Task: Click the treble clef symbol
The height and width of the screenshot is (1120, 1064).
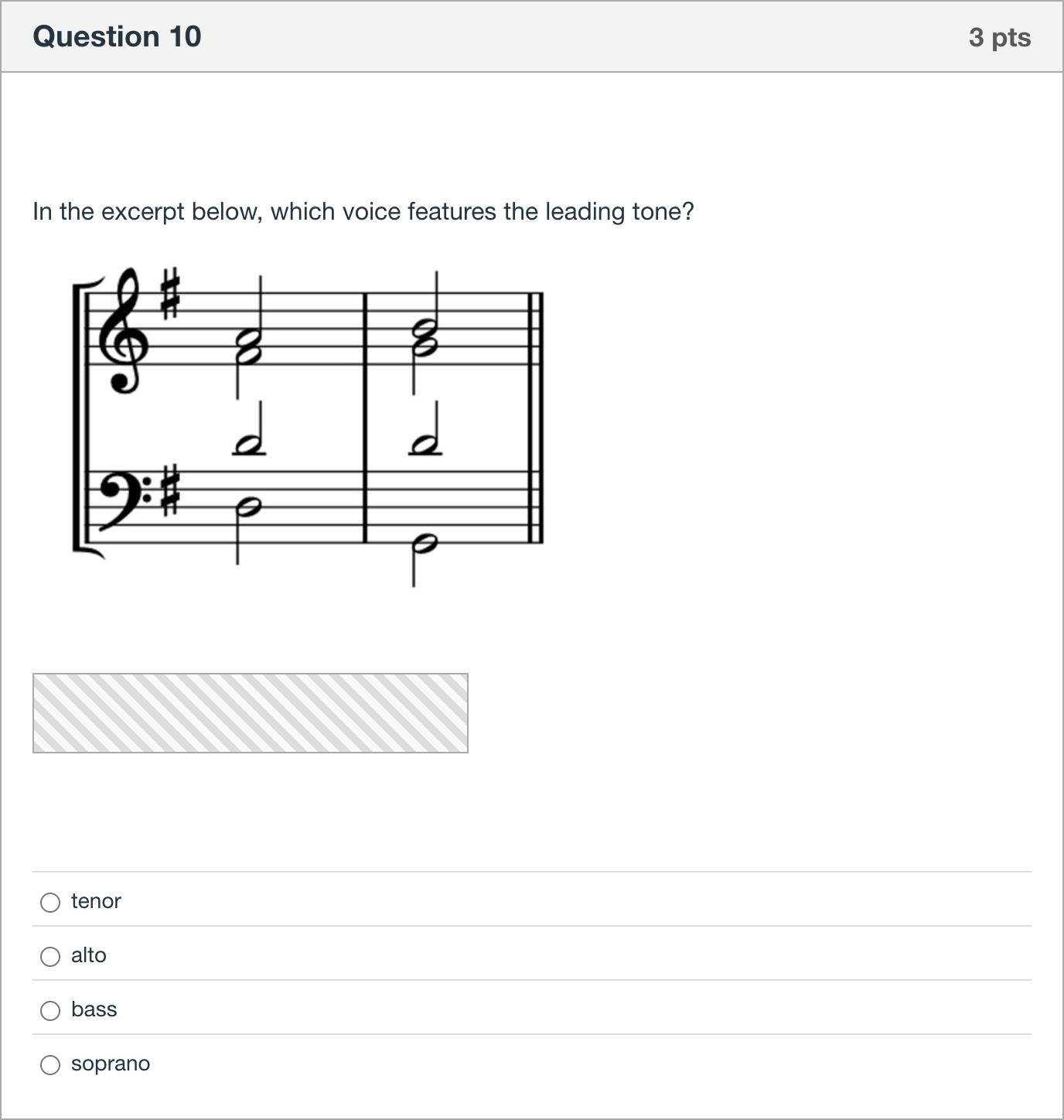Action: click(x=124, y=331)
